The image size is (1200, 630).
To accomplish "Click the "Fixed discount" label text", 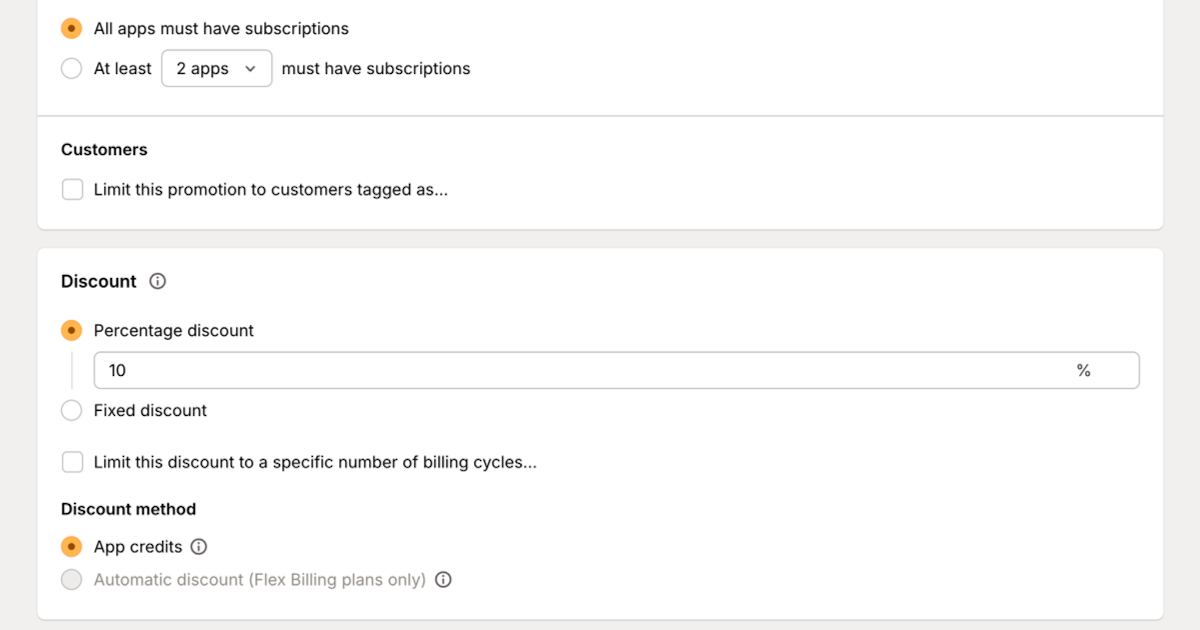I will pos(150,411).
